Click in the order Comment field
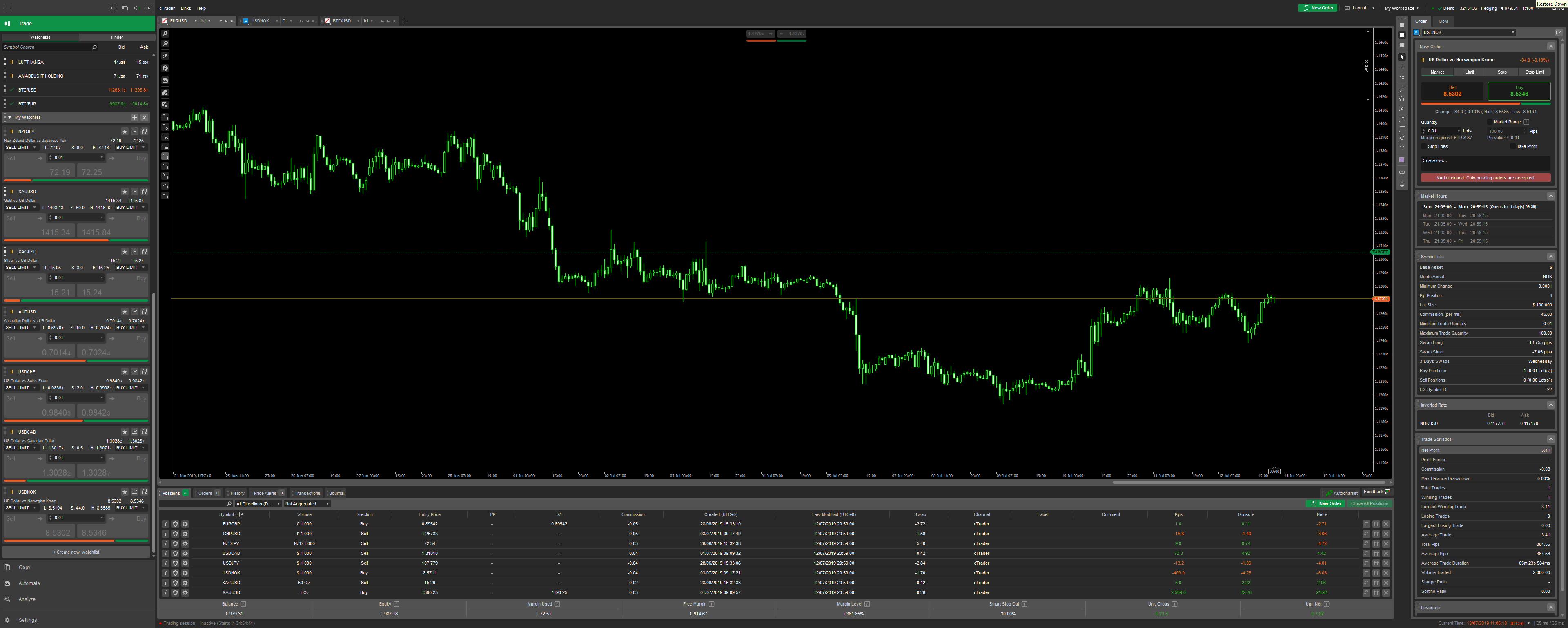Image resolution: width=1568 pixels, height=628 pixels. tap(1485, 163)
